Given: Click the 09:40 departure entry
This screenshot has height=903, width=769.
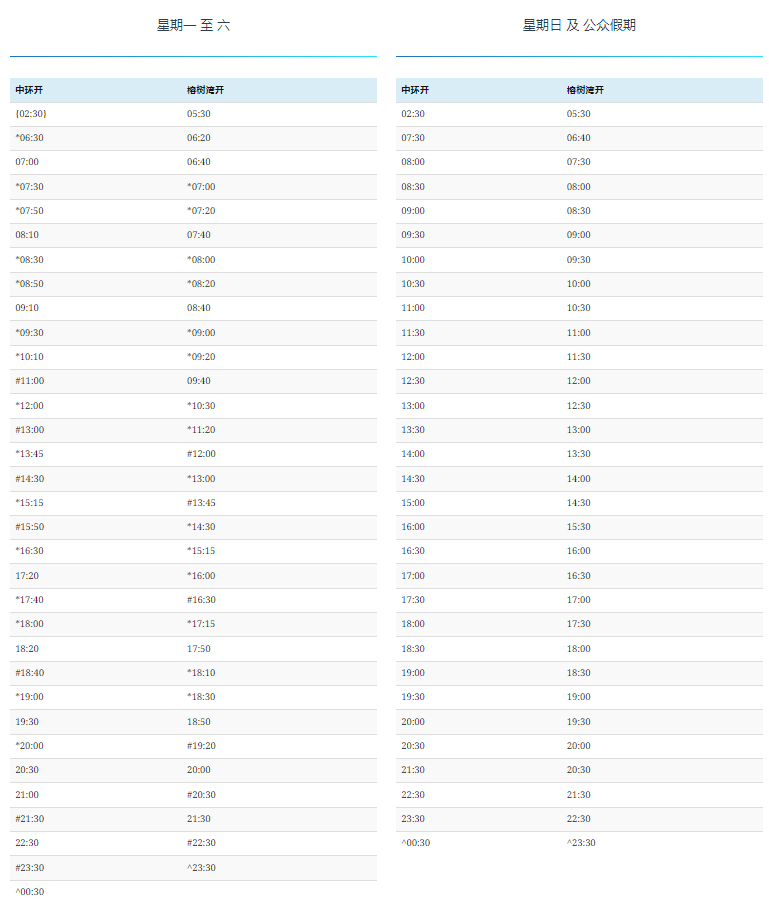Looking at the screenshot, I should 199,381.
